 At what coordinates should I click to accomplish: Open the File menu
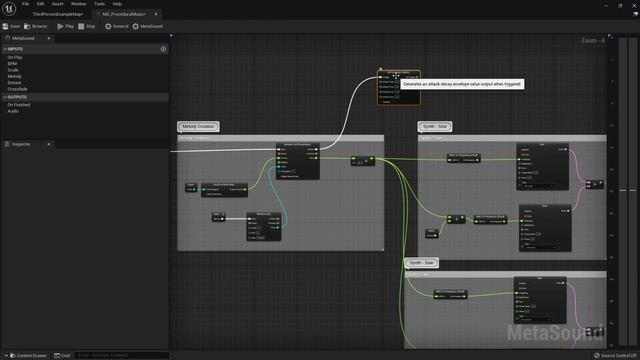tap(25, 4)
